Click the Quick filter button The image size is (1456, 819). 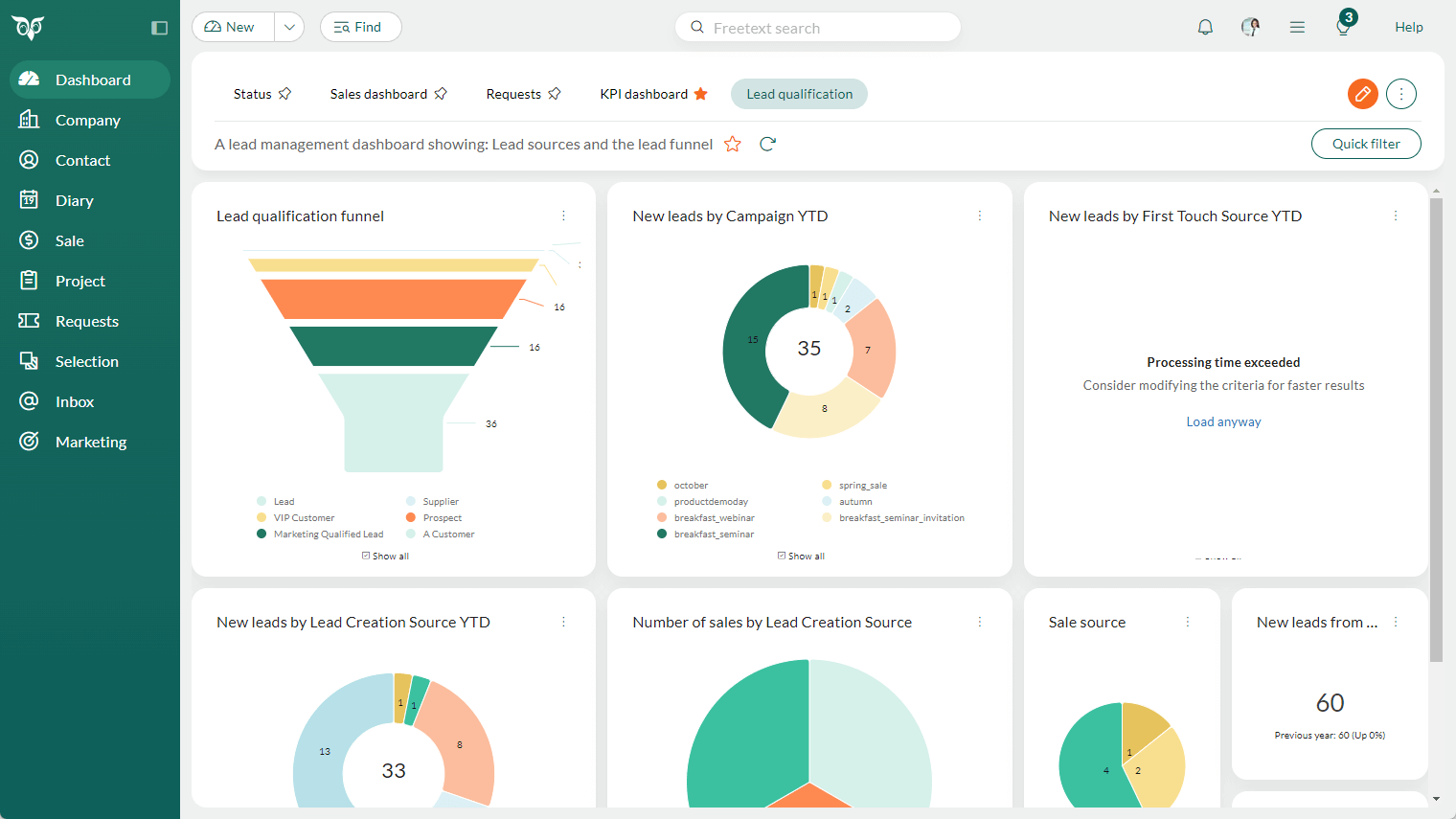[x=1365, y=144]
